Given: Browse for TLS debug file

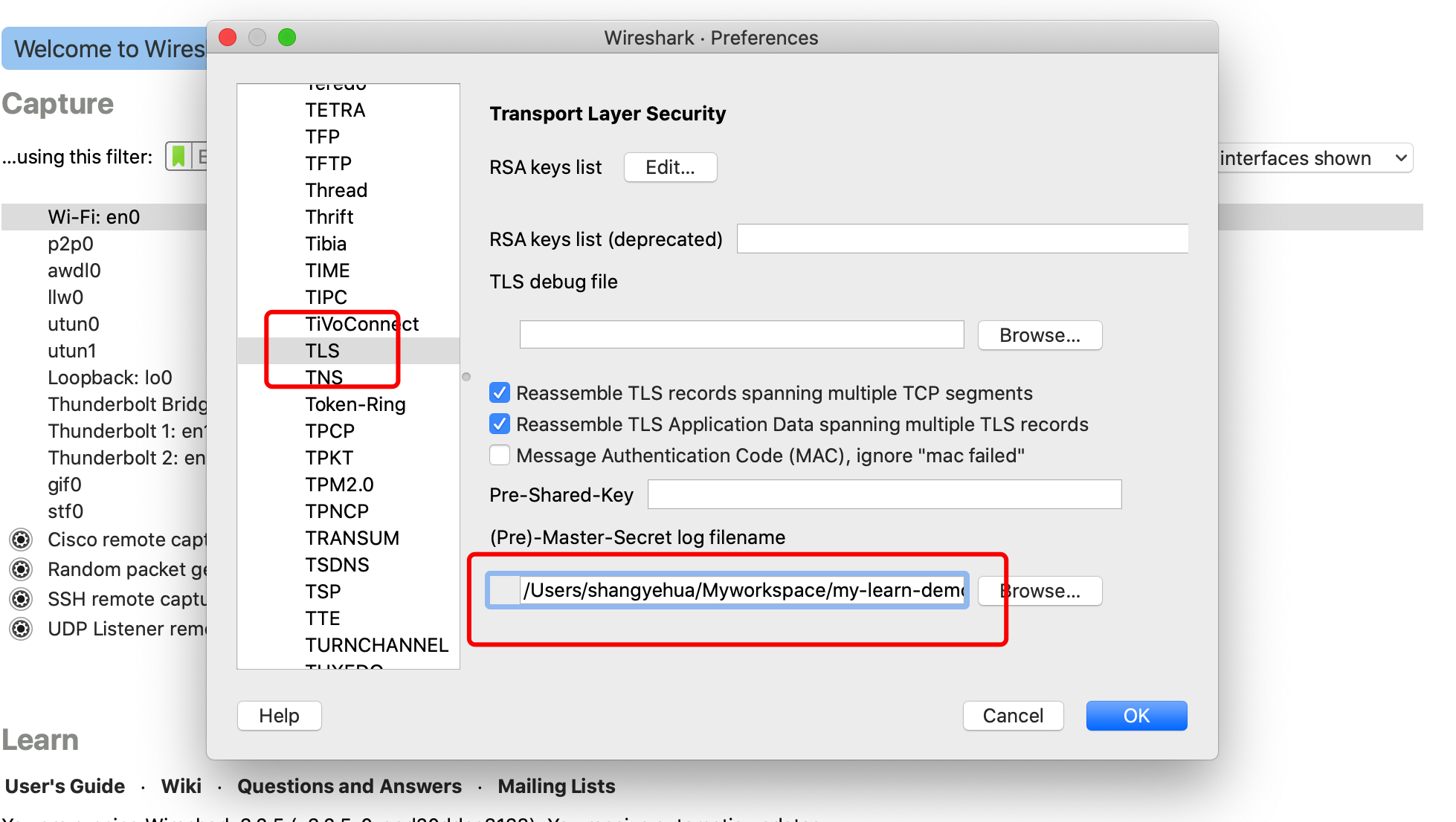Looking at the screenshot, I should pos(1037,335).
